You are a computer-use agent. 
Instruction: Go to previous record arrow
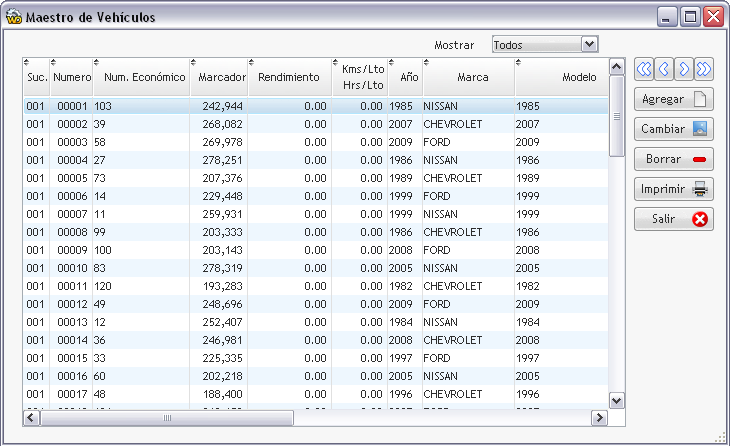664,69
